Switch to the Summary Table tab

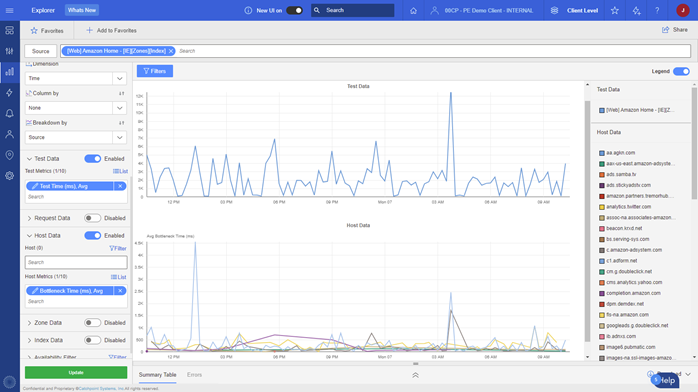coord(158,375)
